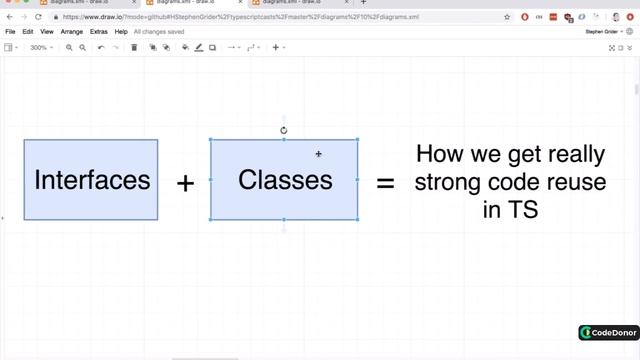Open the Arrange menu
Image resolution: width=640 pixels, height=360 pixels.
tap(72, 31)
